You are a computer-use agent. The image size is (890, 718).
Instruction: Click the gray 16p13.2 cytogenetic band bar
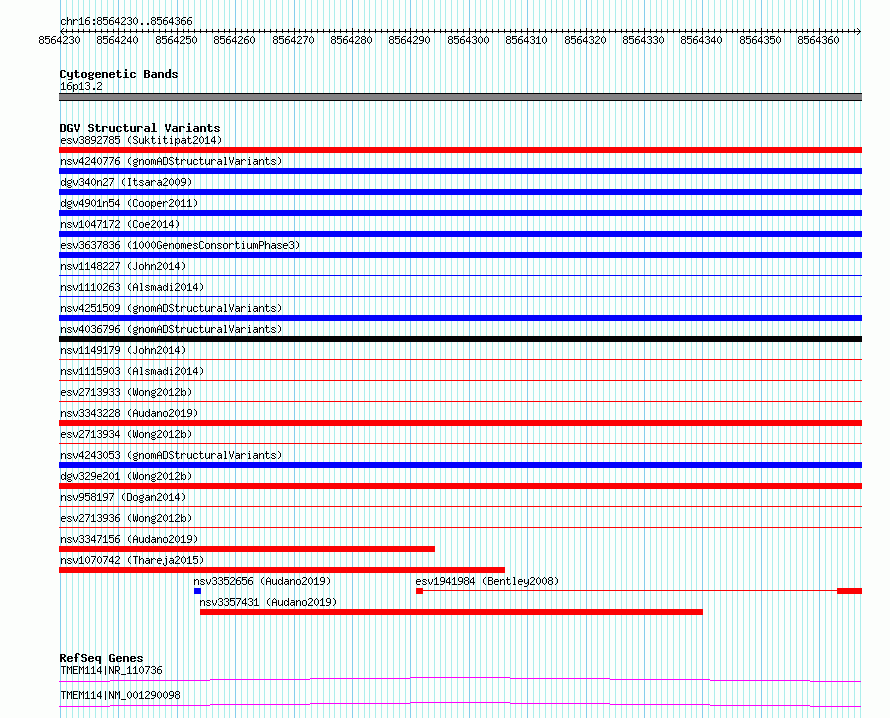tap(460, 97)
